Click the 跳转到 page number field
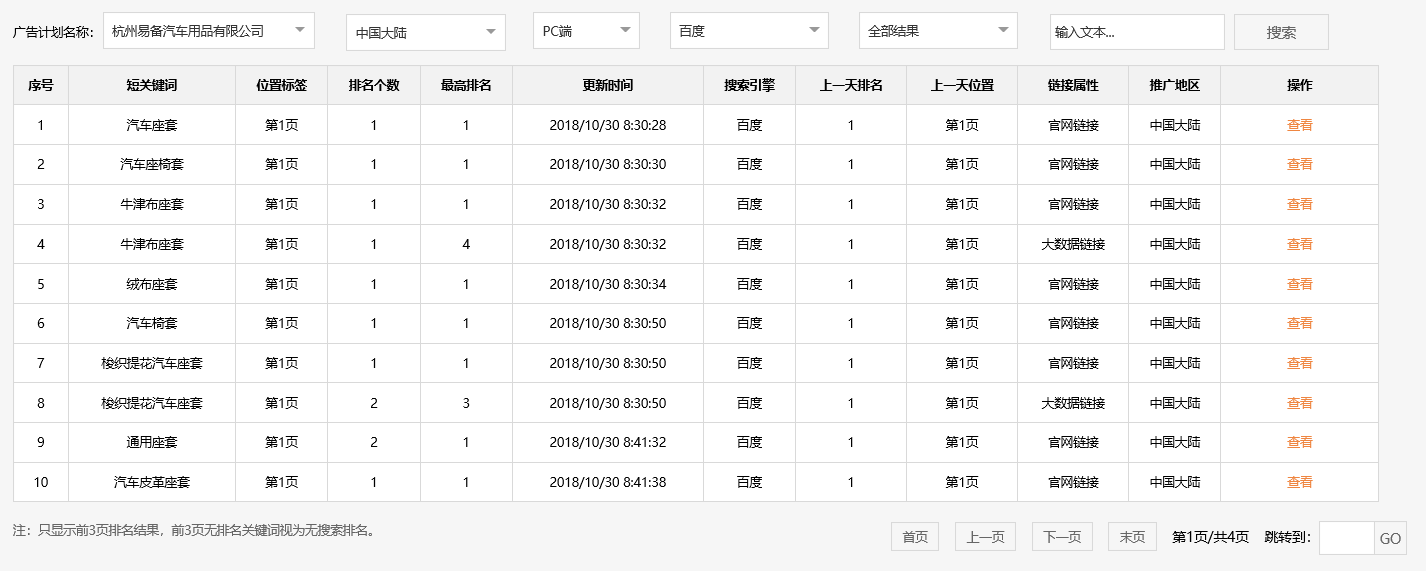This screenshot has height=571, width=1427. point(1346,538)
